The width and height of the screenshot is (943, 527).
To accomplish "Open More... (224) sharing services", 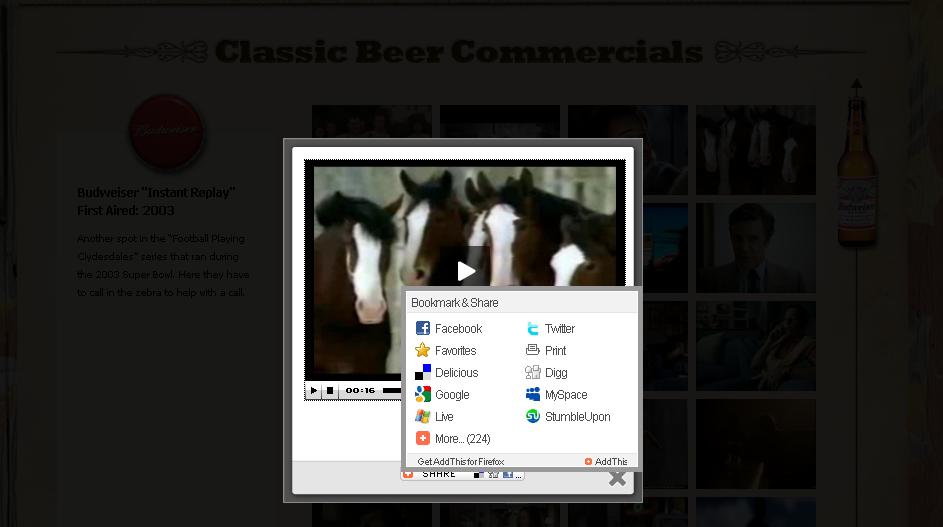I will 453,439.
